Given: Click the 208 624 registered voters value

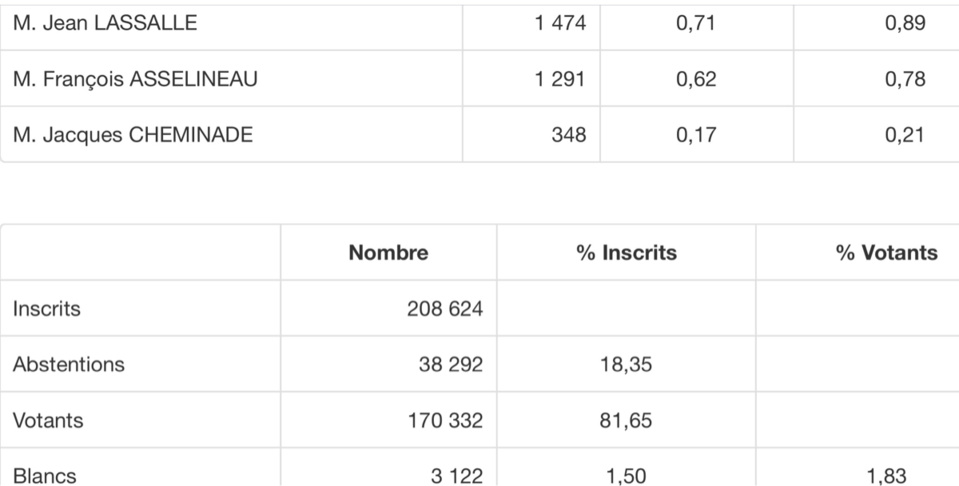Looking at the screenshot, I should pos(444,309).
